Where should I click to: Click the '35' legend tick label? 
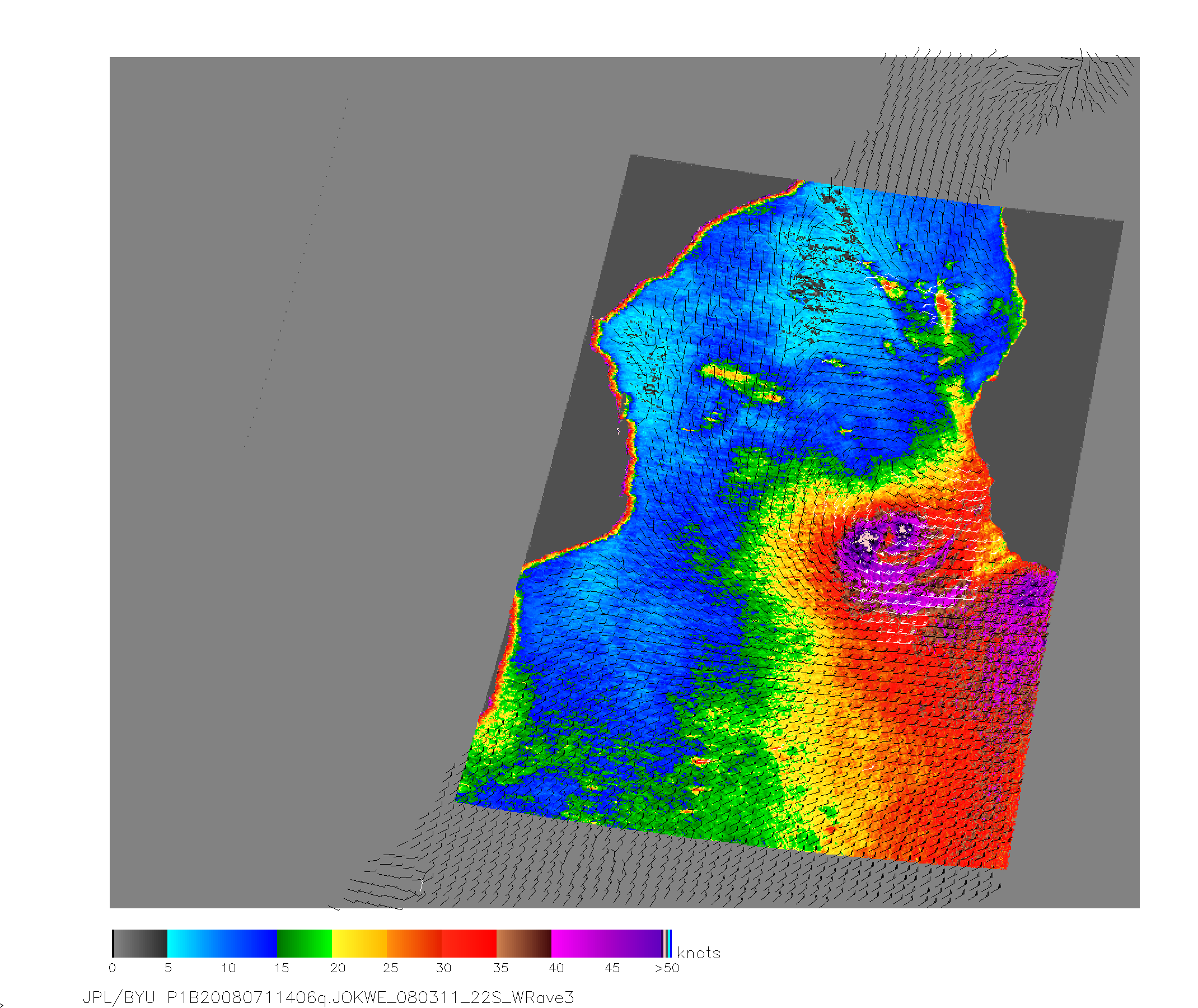(500, 968)
